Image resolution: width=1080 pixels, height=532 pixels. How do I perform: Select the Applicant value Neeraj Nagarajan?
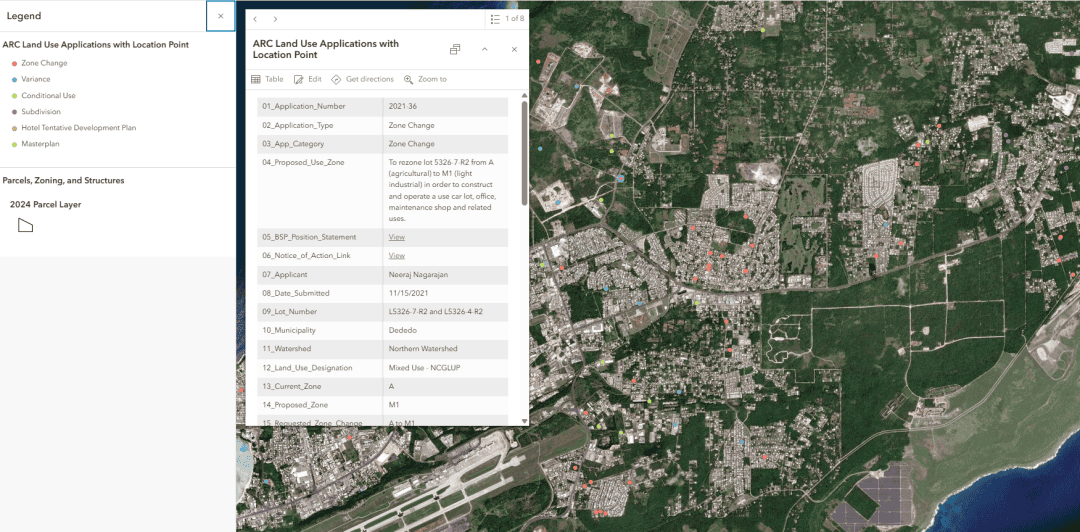click(421, 274)
